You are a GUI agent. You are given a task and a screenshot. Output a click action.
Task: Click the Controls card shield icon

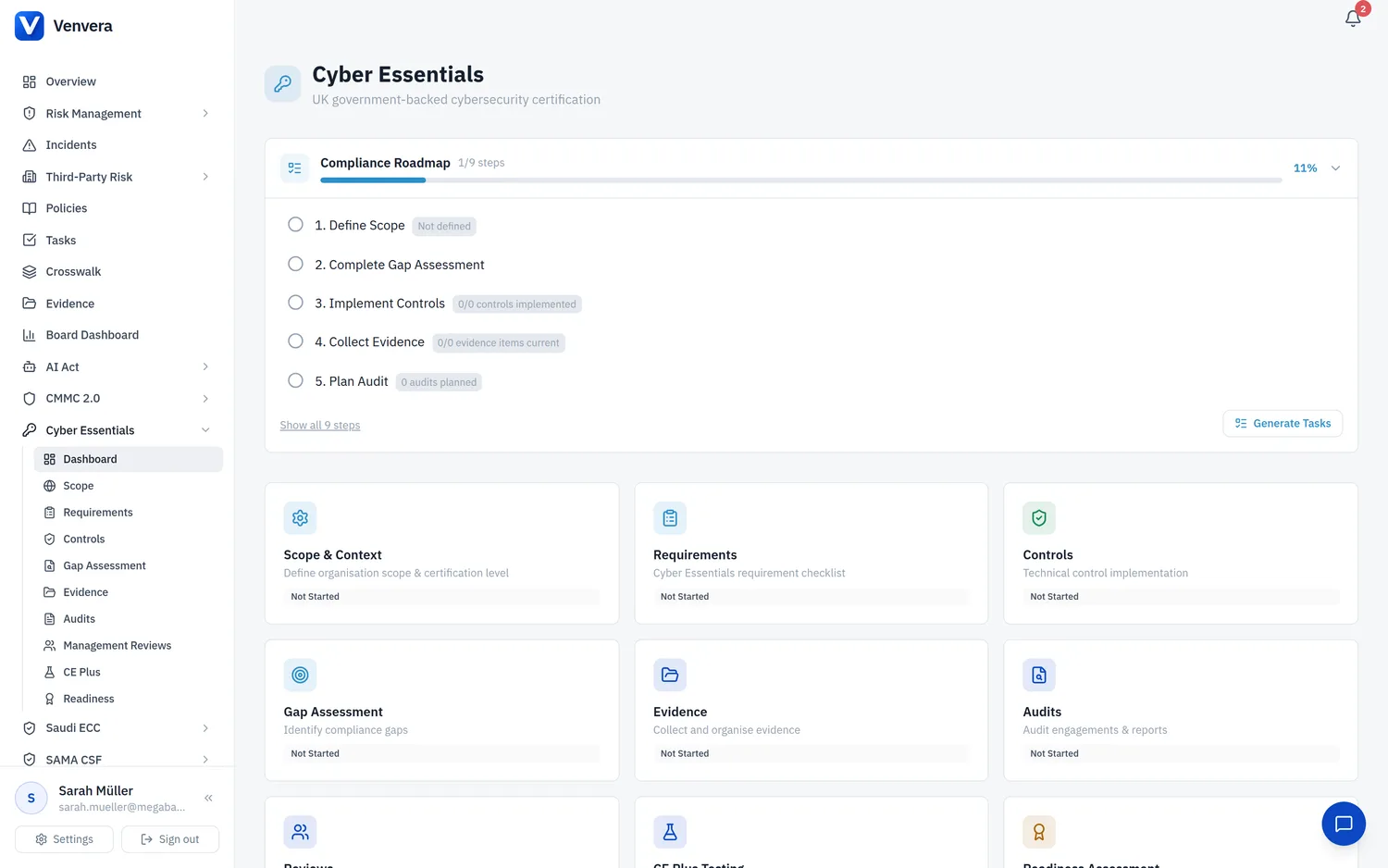(x=1039, y=518)
